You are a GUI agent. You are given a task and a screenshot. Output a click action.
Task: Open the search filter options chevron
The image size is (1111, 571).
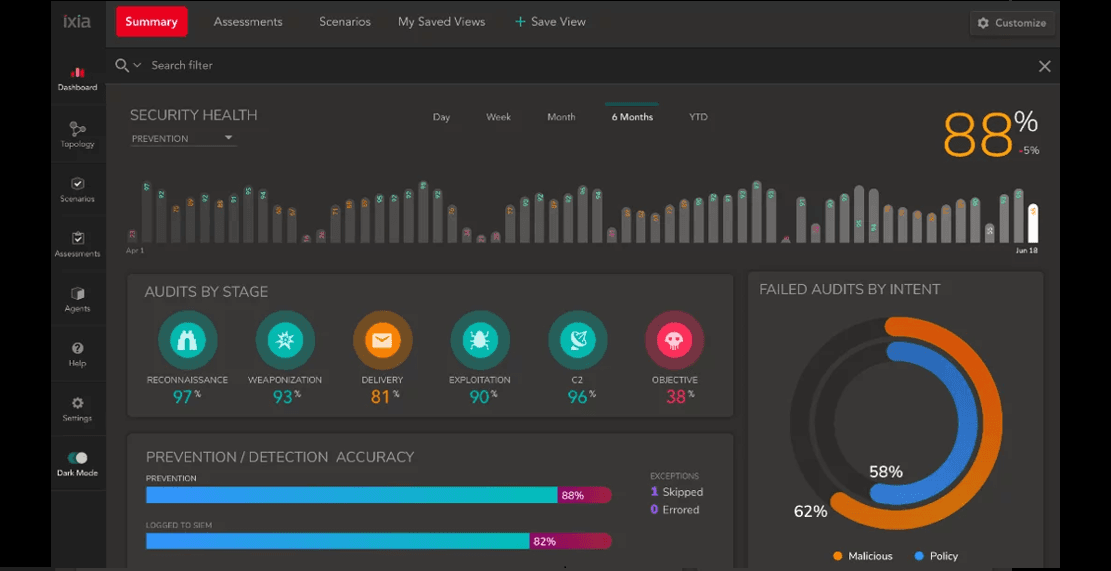tap(137, 66)
